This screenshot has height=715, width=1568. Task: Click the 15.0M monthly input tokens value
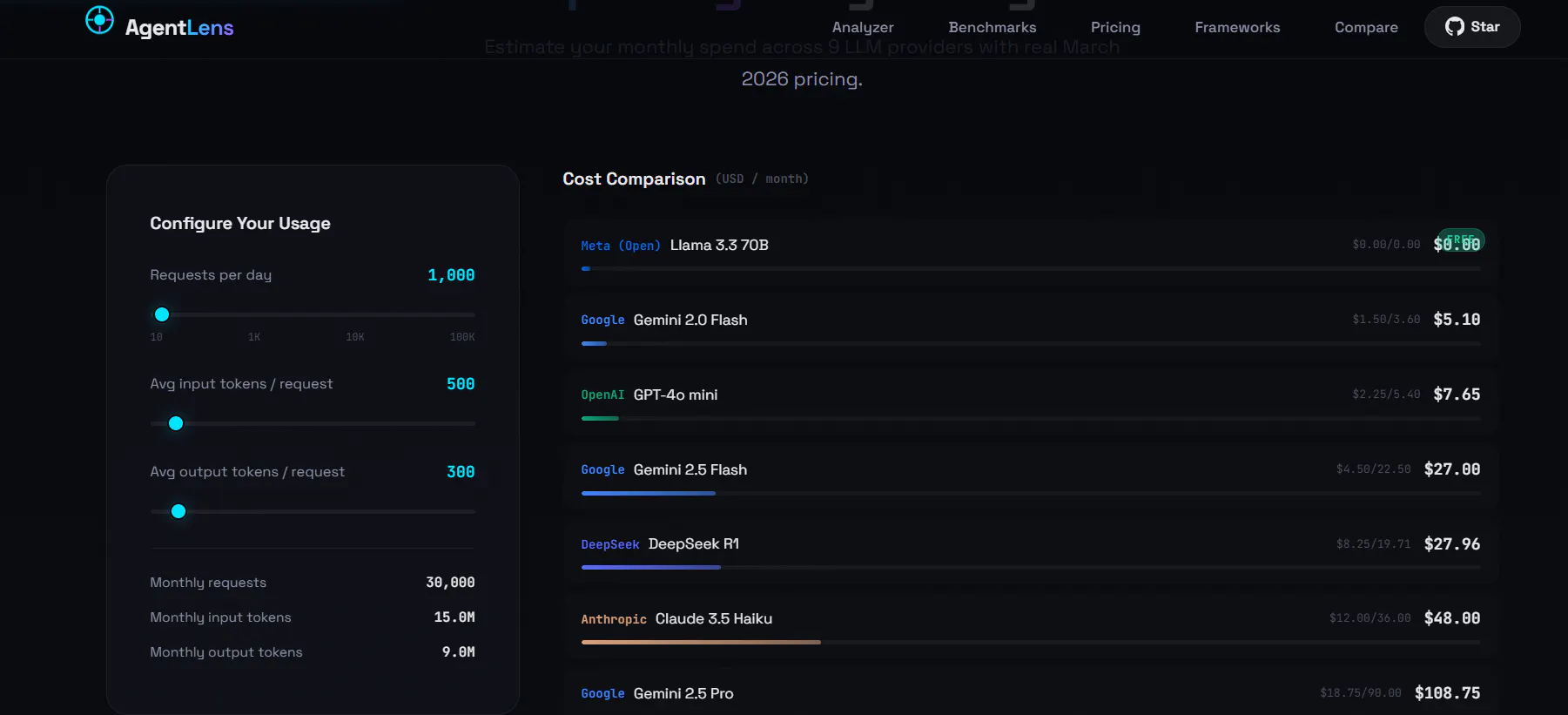(454, 617)
